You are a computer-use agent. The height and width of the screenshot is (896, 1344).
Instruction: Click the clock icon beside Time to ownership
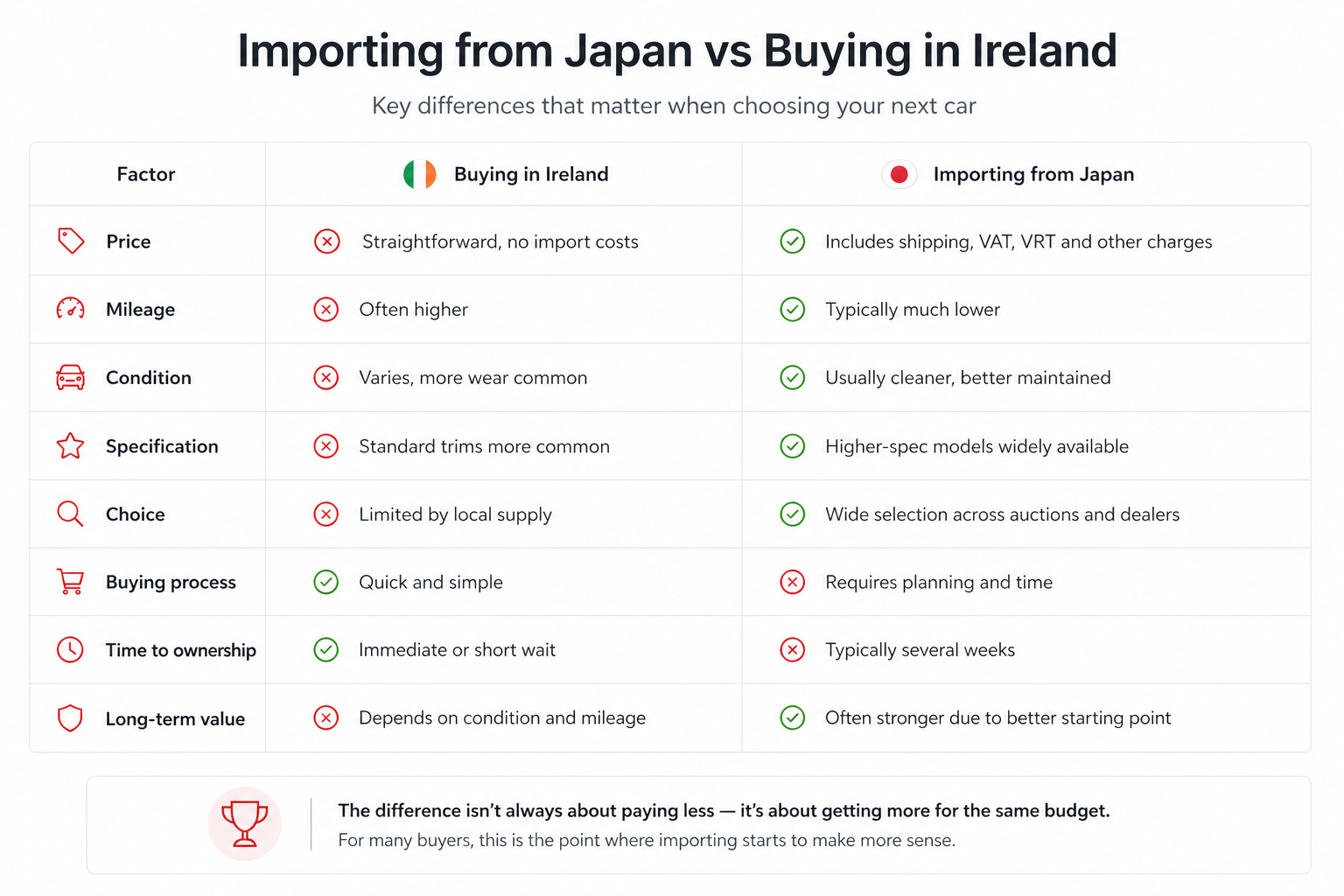70,649
